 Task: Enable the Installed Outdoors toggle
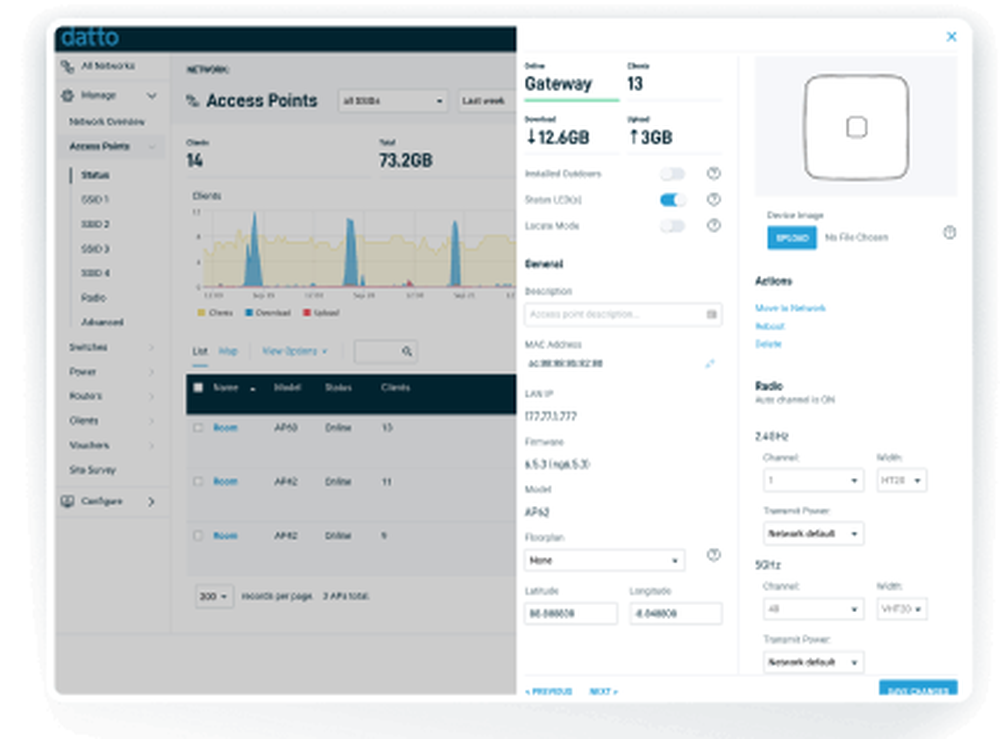pyautogui.click(x=671, y=173)
